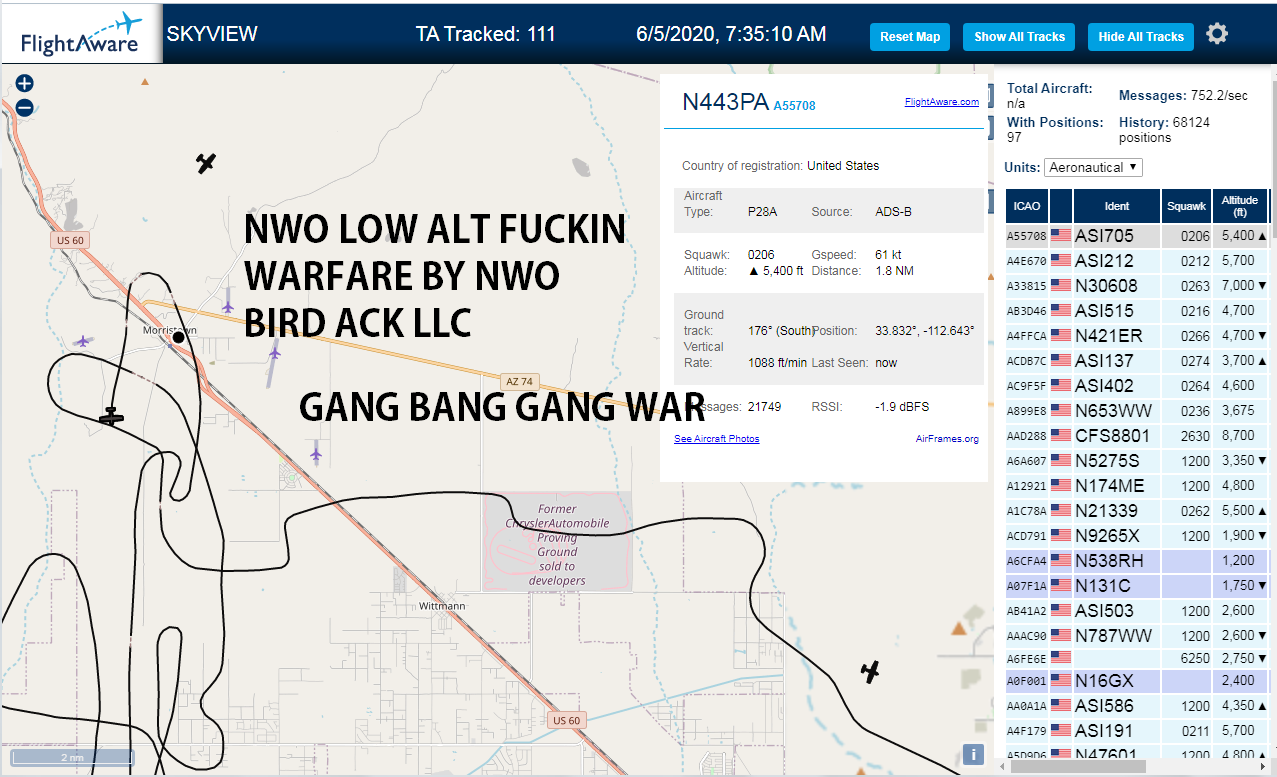
Task: Select the N16GX row
Action: [x=1139, y=681]
